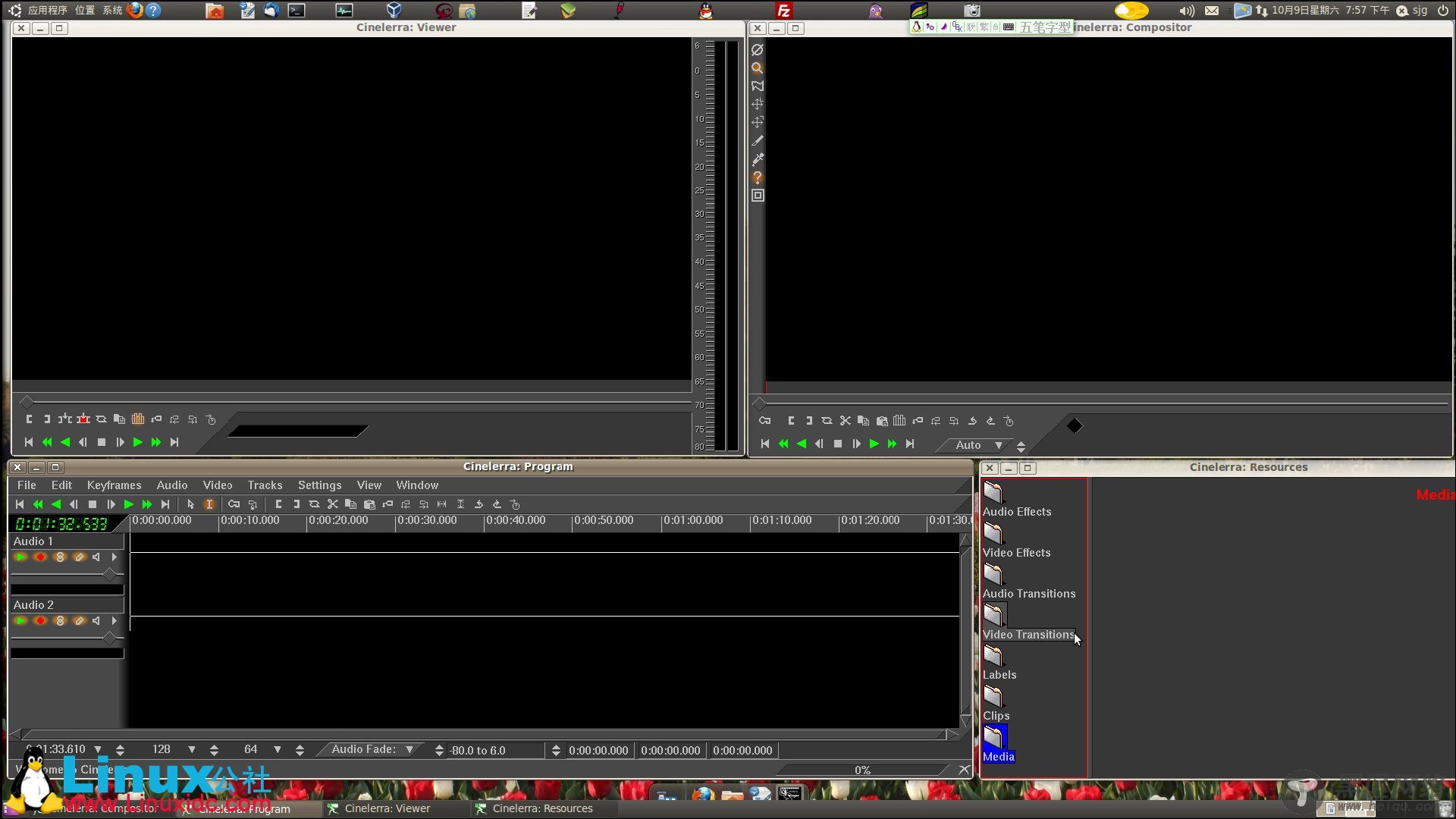Click Redo arrow in Program toolbar

point(497,504)
